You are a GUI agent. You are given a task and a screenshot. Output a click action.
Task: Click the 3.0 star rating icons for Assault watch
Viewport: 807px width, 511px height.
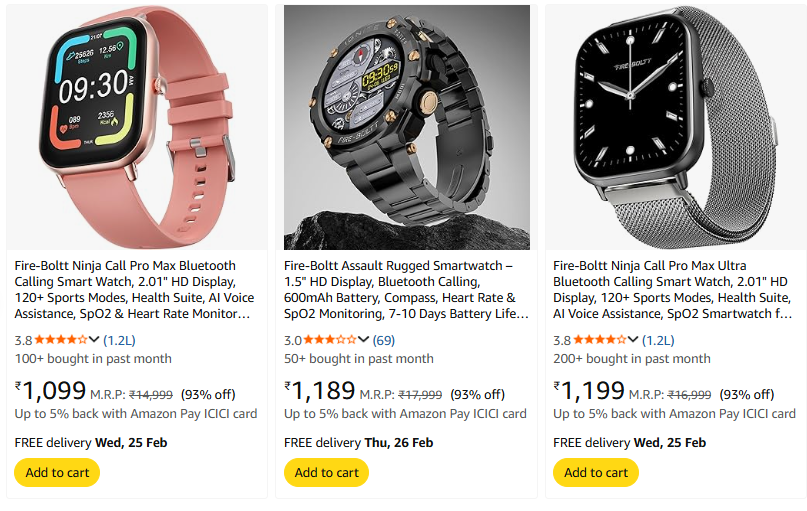tap(330, 339)
